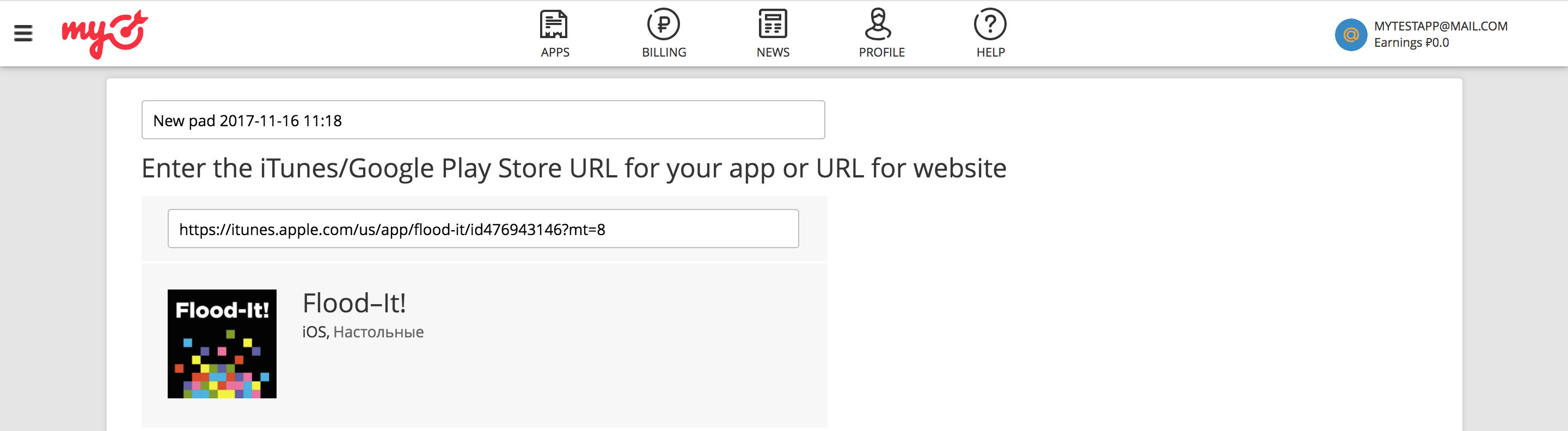Open the hamburger side menu
Screen dimensions: 1568x431
tap(23, 33)
